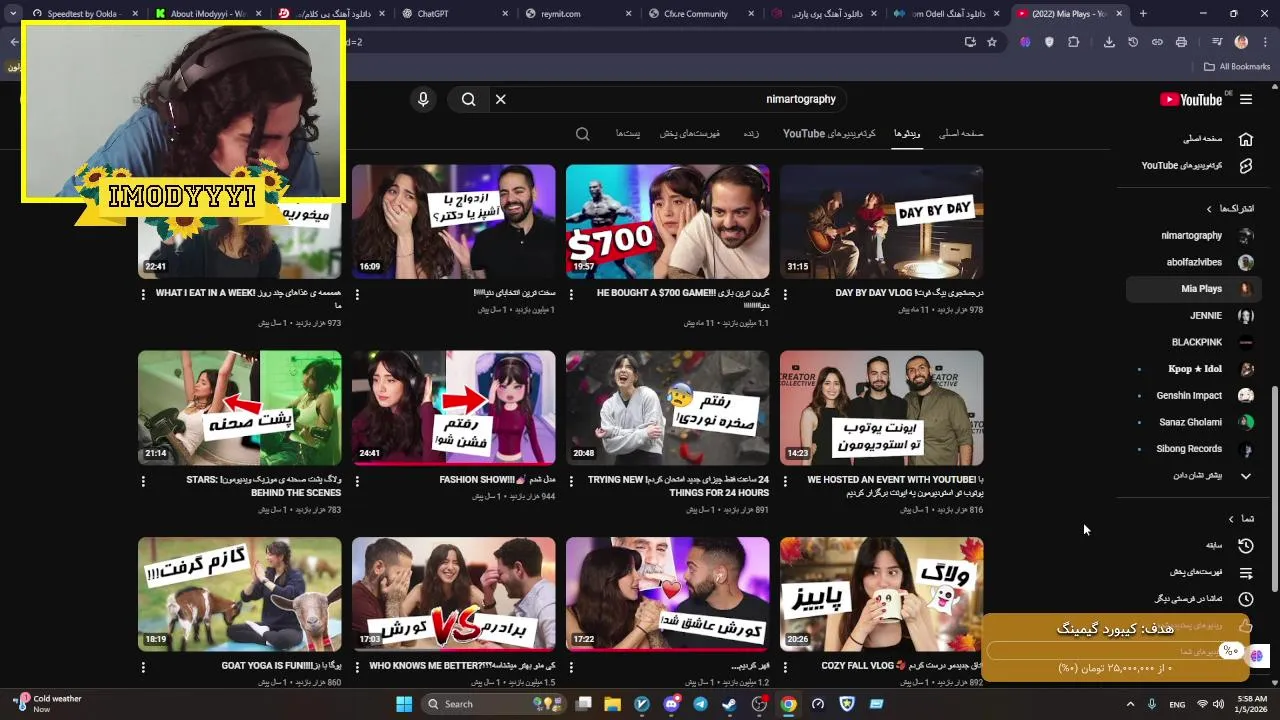
Task: Open the YouTube home logo
Action: point(1191,99)
